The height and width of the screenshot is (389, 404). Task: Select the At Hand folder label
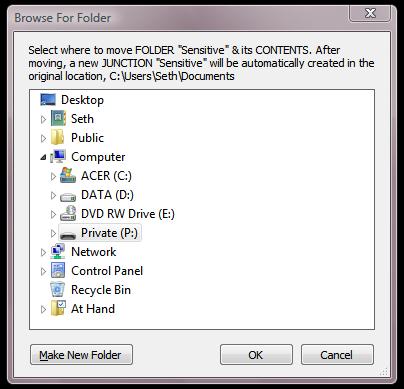pos(93,309)
